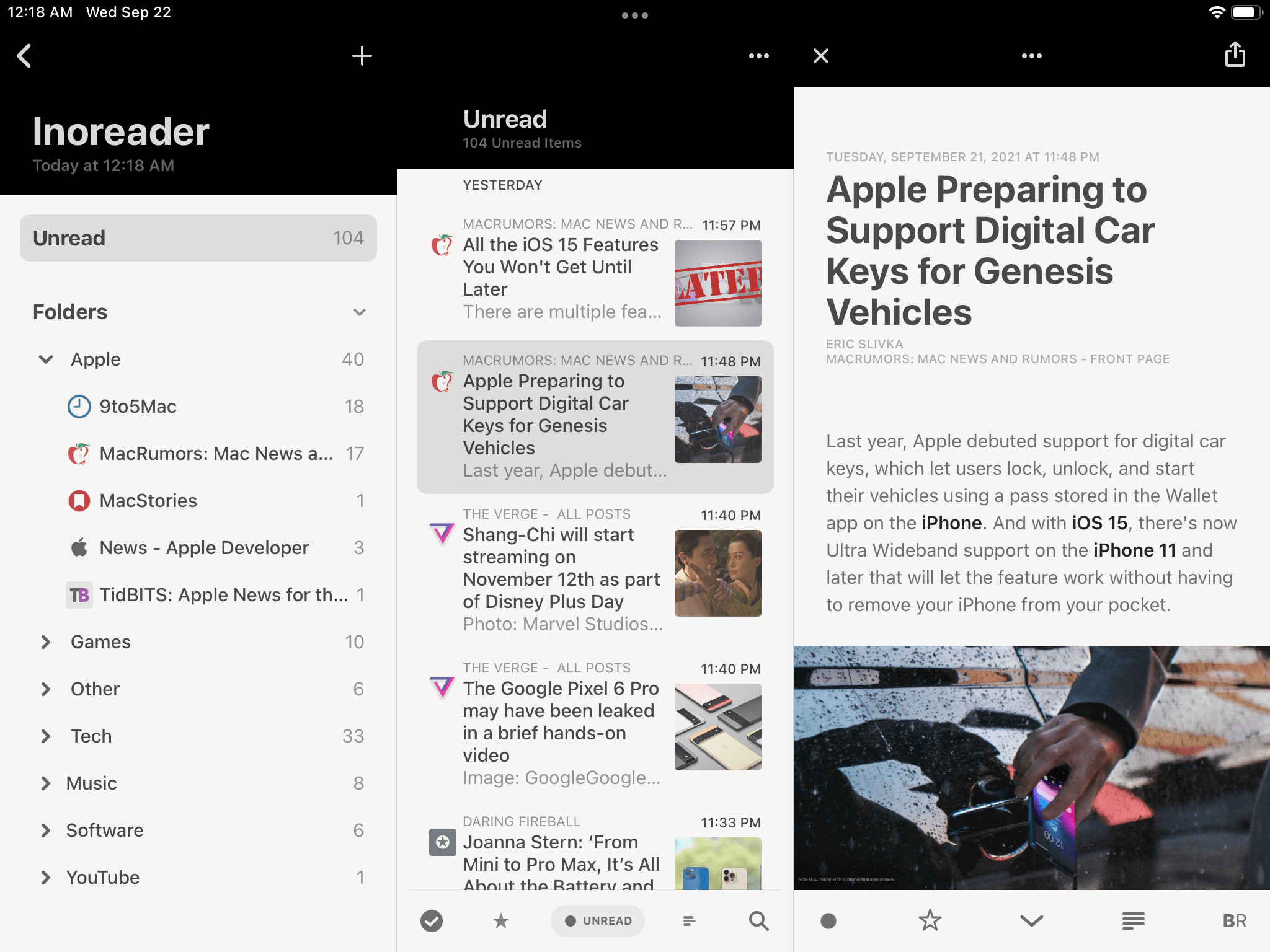Click the add feed plus icon at top
Viewport: 1270px width, 952px height.
(363, 55)
